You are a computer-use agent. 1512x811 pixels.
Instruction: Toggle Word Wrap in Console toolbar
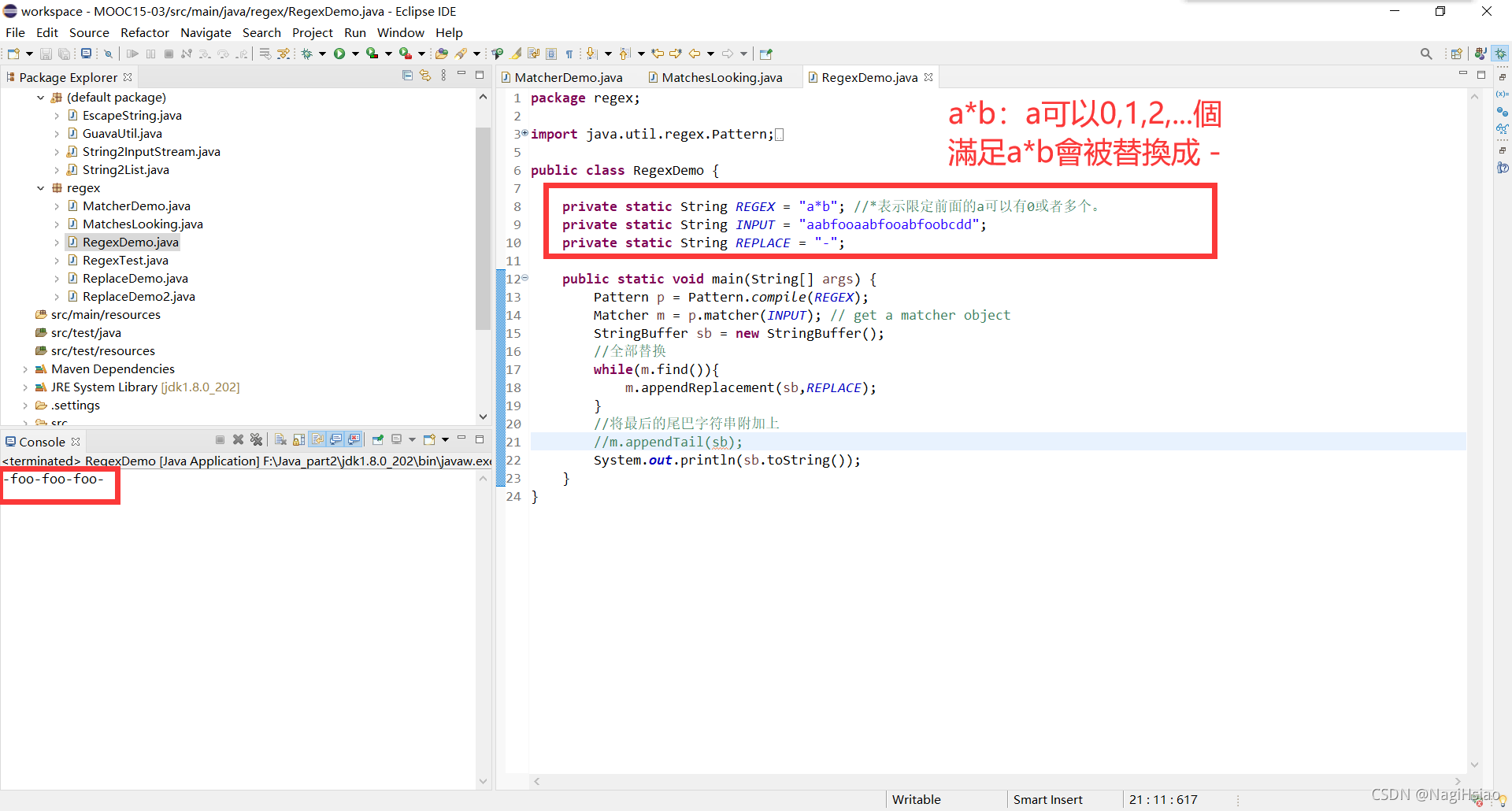(317, 439)
